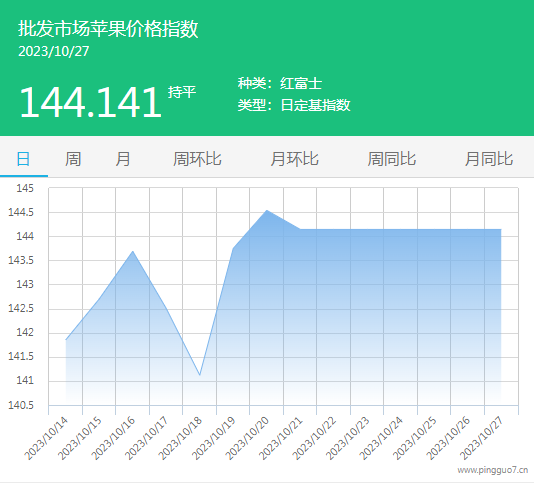Switch to the 周 weekly tab
Viewport: 534px width, 483px height.
pos(73,159)
